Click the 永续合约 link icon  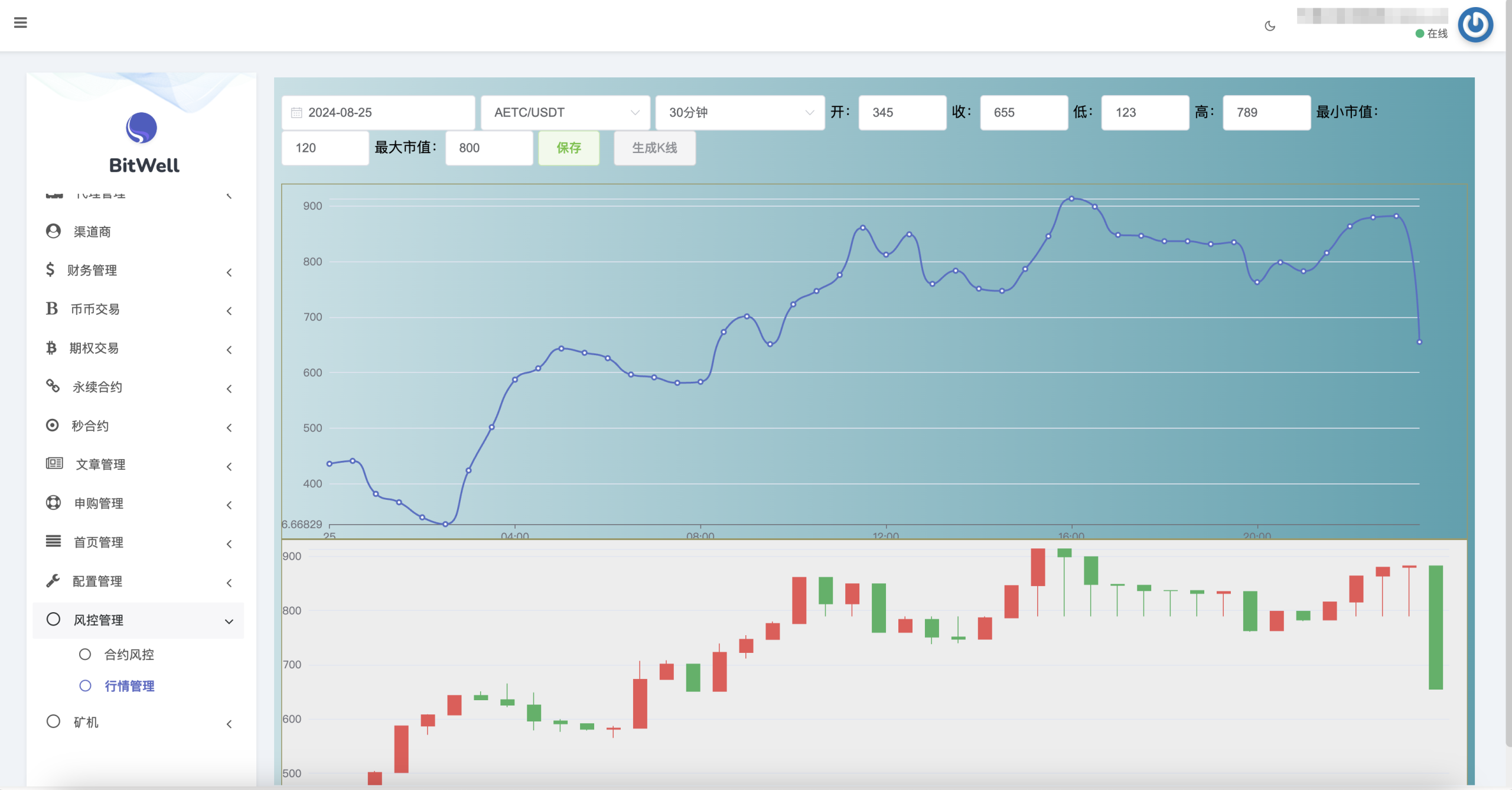[x=53, y=386]
